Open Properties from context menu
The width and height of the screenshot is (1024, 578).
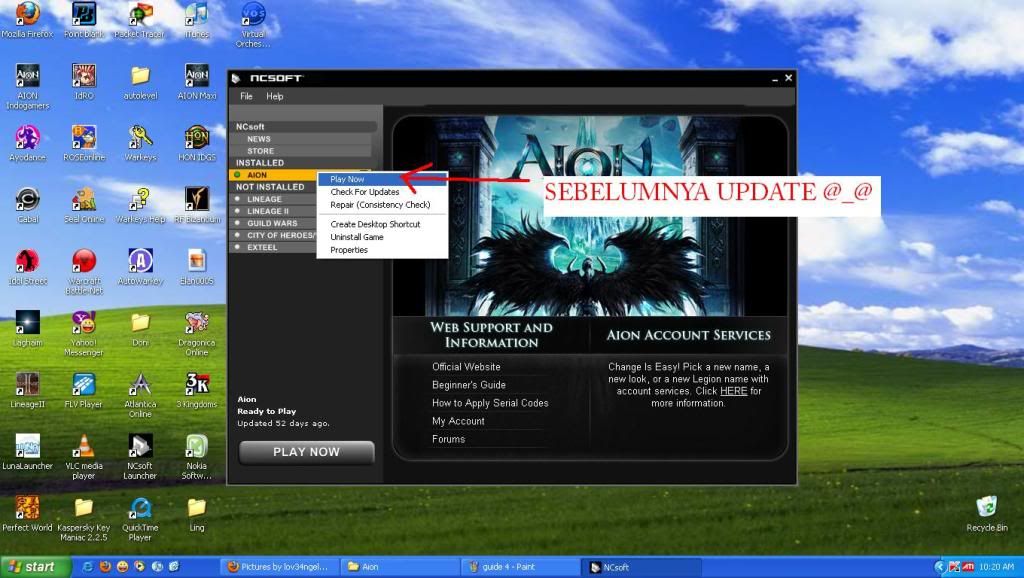[x=382, y=250]
